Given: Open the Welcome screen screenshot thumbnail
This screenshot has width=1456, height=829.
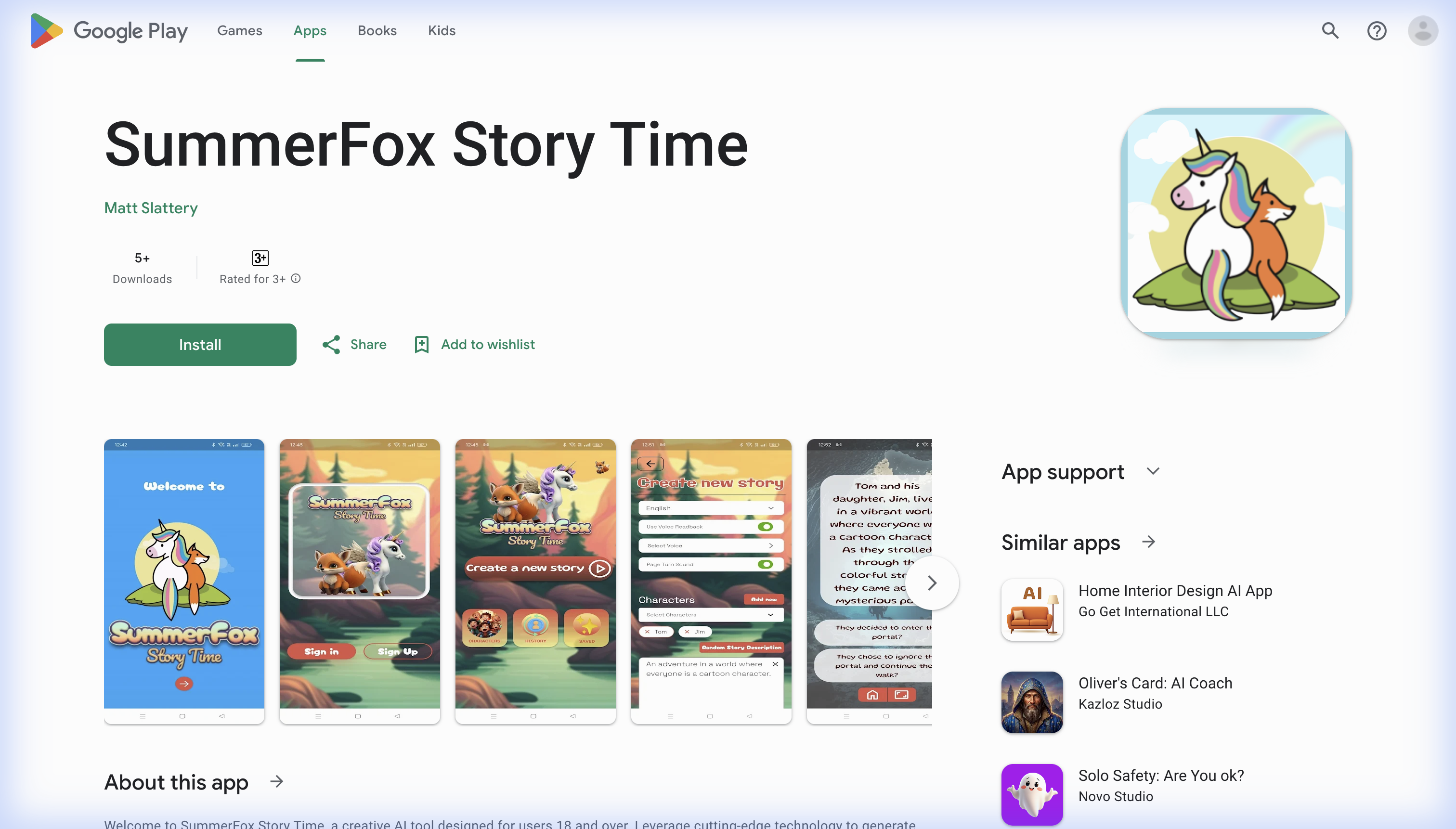Looking at the screenshot, I should 184,581.
